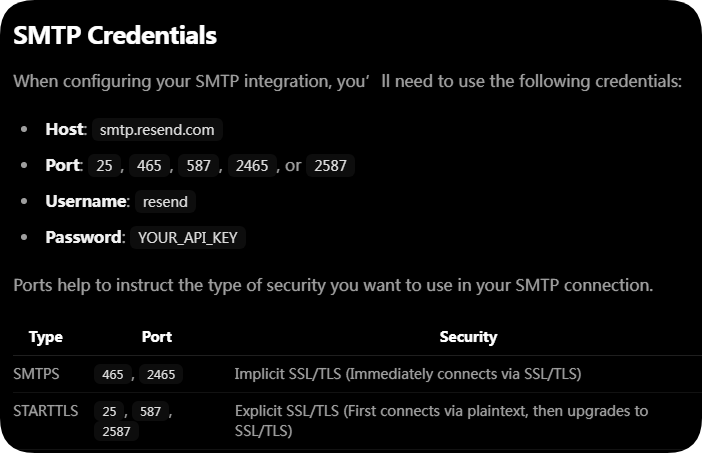Image resolution: width=702 pixels, height=453 pixels.
Task: Select port 2587 chip in Port list
Action: click(330, 166)
